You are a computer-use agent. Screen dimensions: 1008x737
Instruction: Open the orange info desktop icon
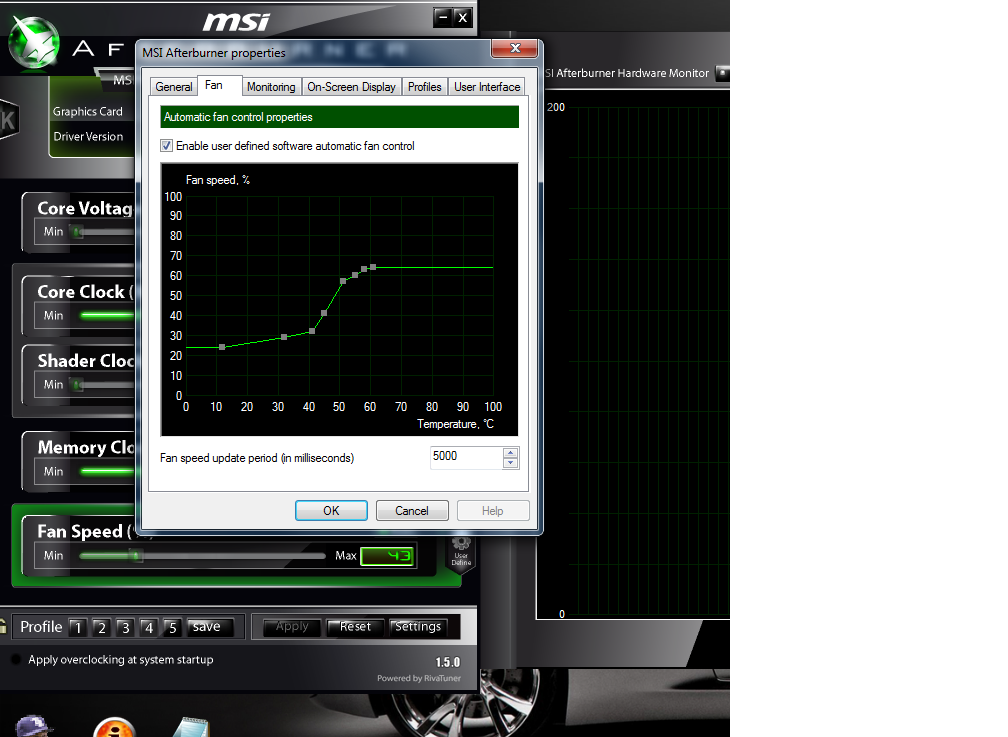pos(114,727)
